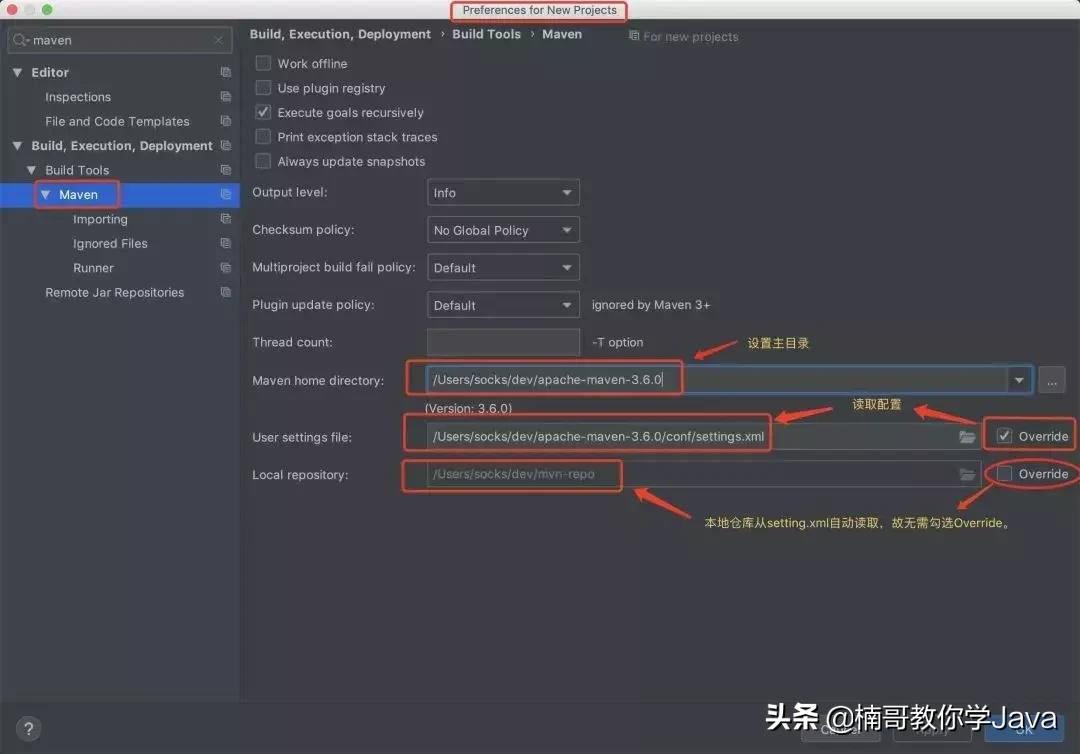
Task: Clear the maven search field with the X icon
Action: click(218, 40)
